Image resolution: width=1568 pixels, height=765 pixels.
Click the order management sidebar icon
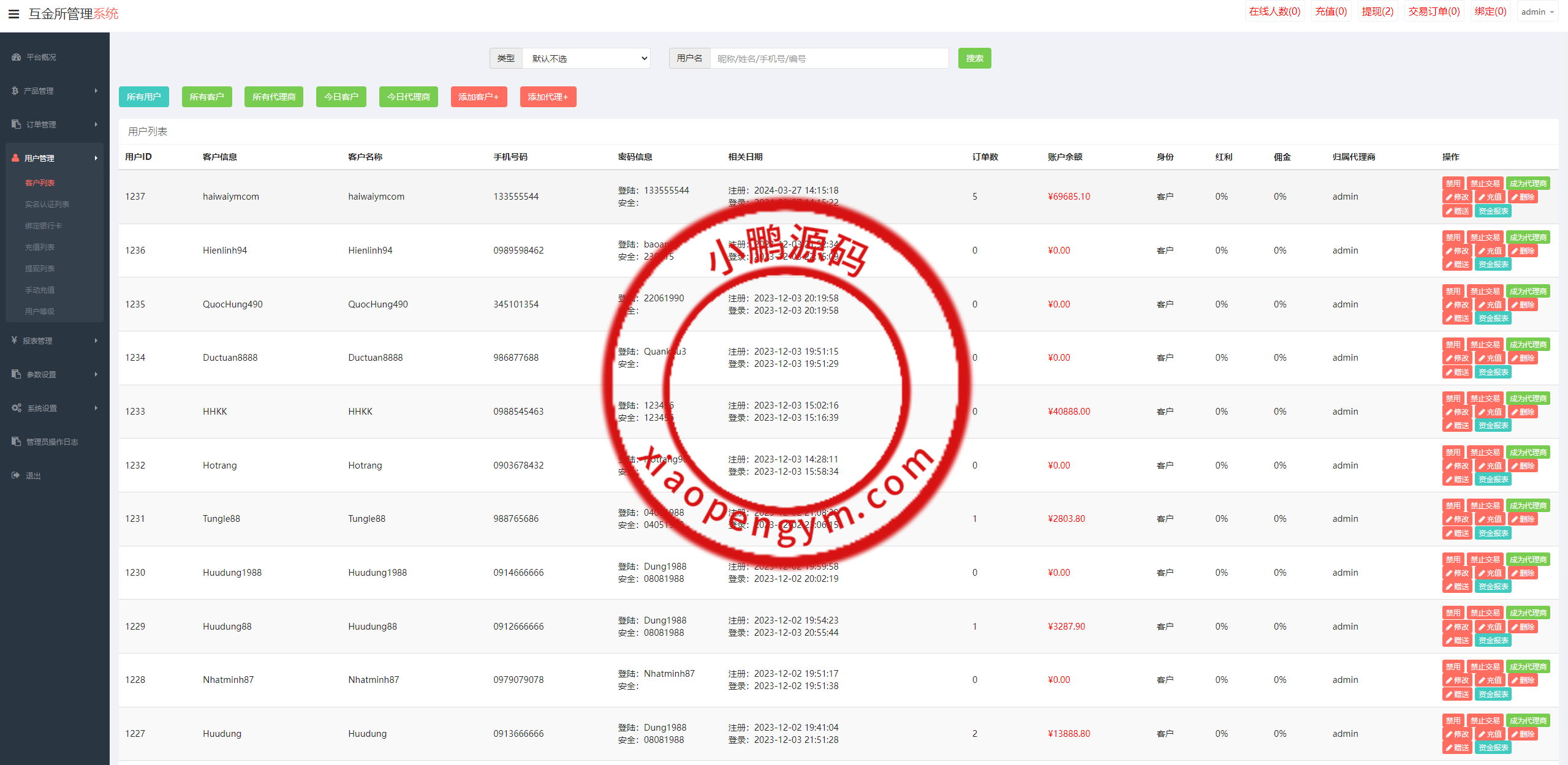point(16,124)
